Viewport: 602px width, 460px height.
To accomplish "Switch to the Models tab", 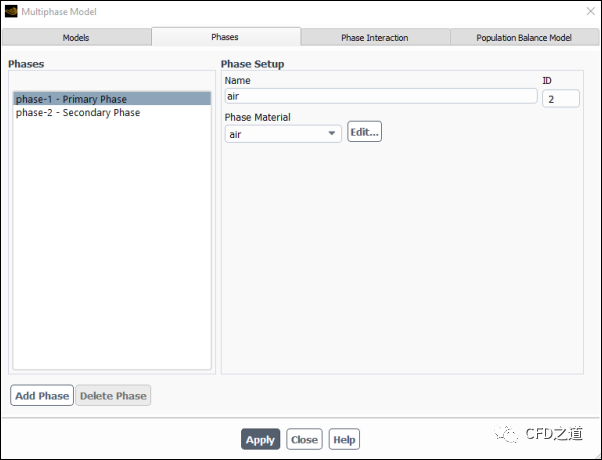I will [x=76, y=38].
